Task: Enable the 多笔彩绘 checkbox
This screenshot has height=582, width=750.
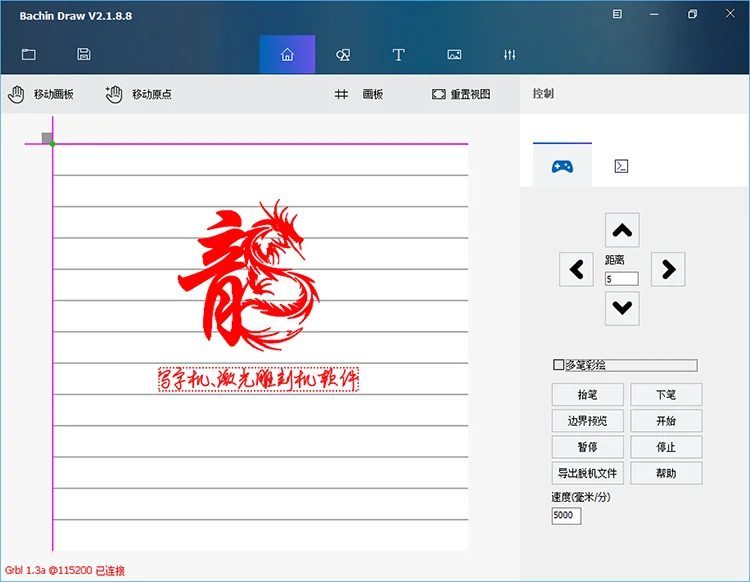Action: tap(558, 365)
